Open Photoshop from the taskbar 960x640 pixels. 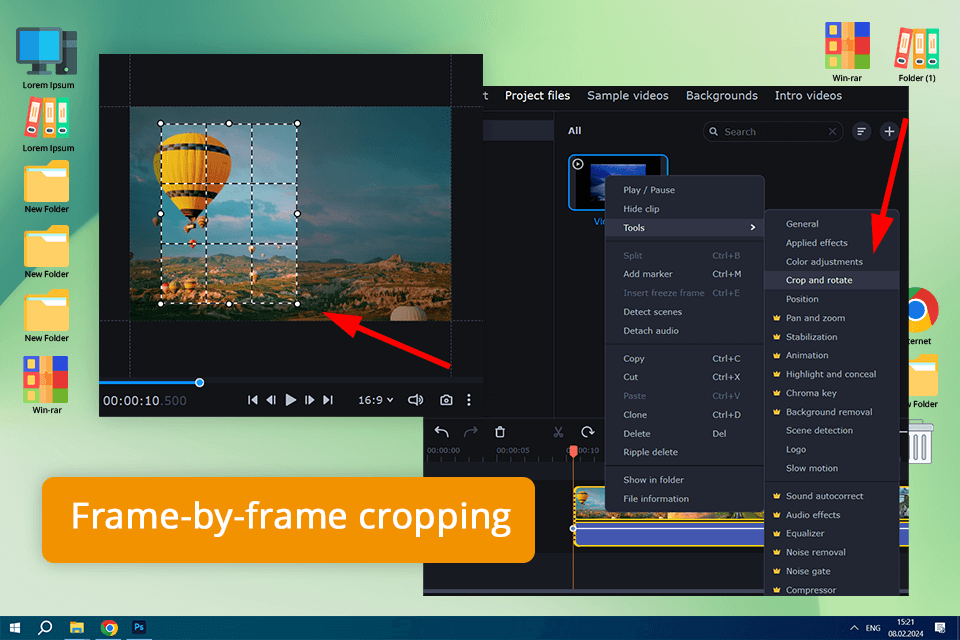[139, 627]
